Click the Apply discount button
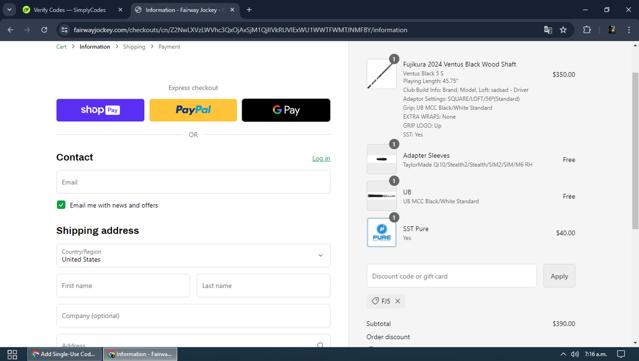Screen dimensions: 639x361 pos(559,276)
